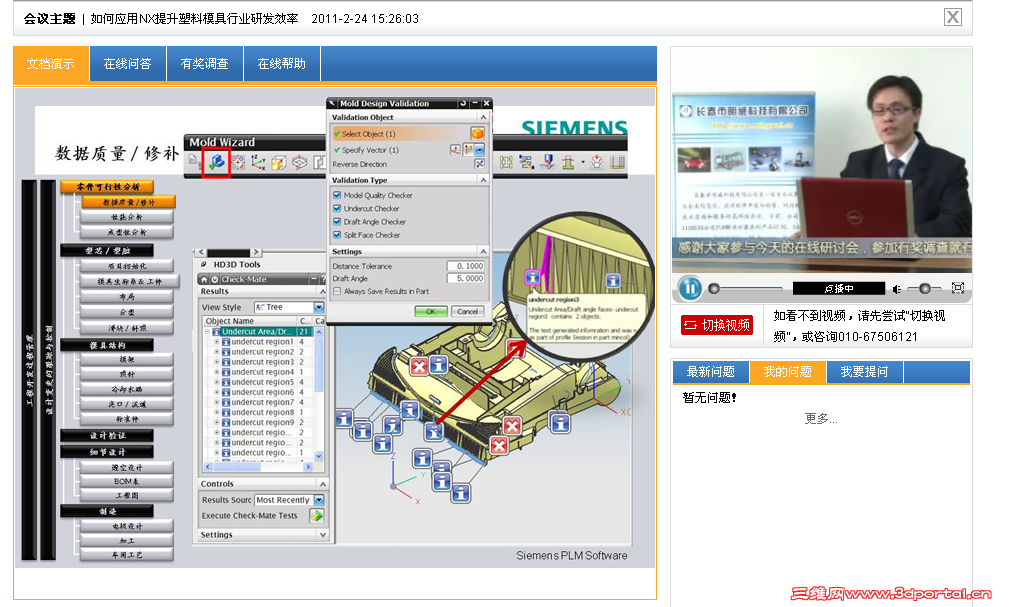Screen dimensions: 1011x607
Task: Click the Distance Tolerance value field
Action: [x=466, y=266]
